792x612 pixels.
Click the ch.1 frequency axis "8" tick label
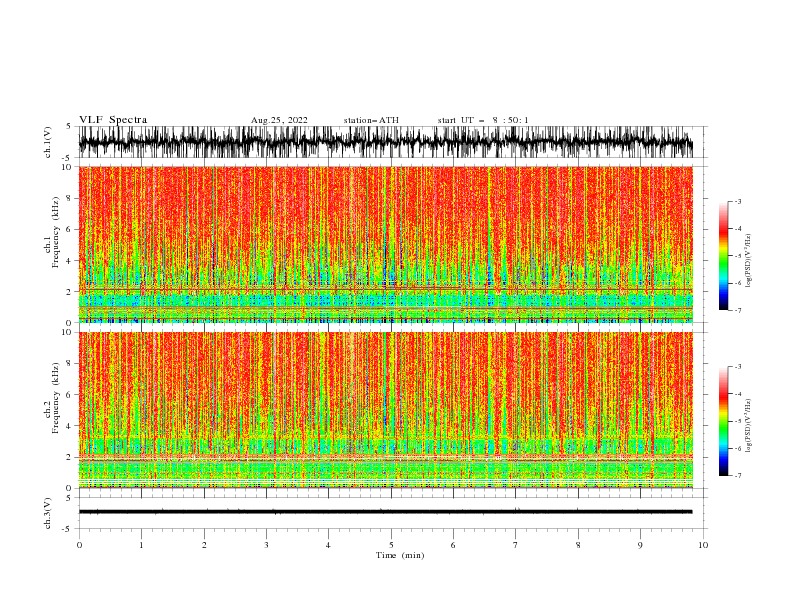(x=69, y=198)
